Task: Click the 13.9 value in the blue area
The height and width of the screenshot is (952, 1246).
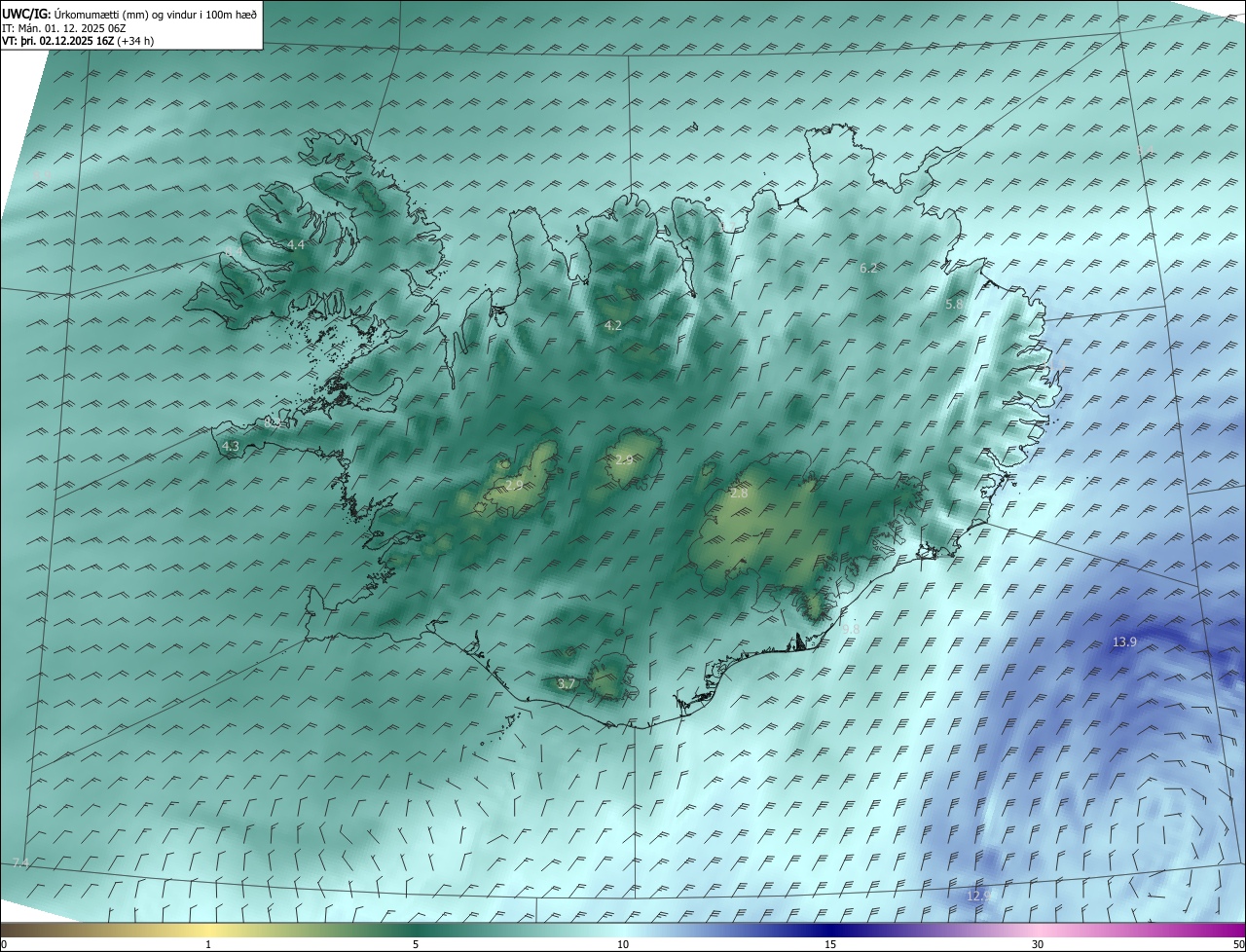Action: (1124, 641)
